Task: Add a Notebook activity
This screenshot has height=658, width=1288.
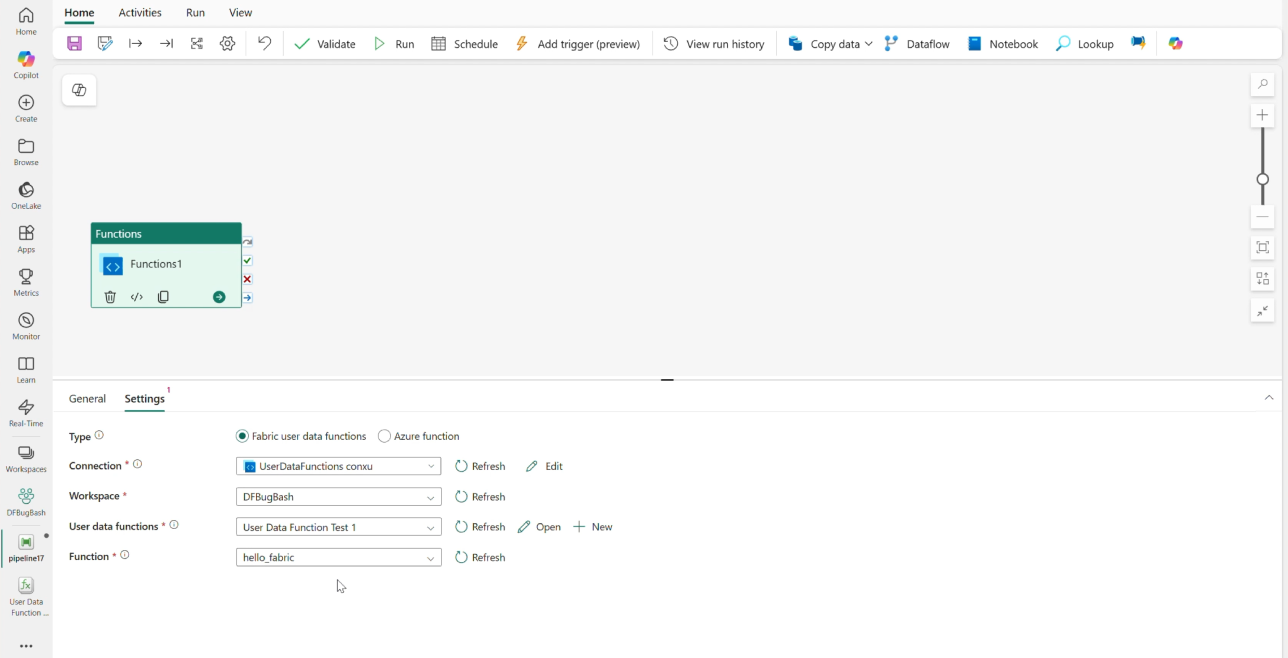Action: pos(1002,44)
